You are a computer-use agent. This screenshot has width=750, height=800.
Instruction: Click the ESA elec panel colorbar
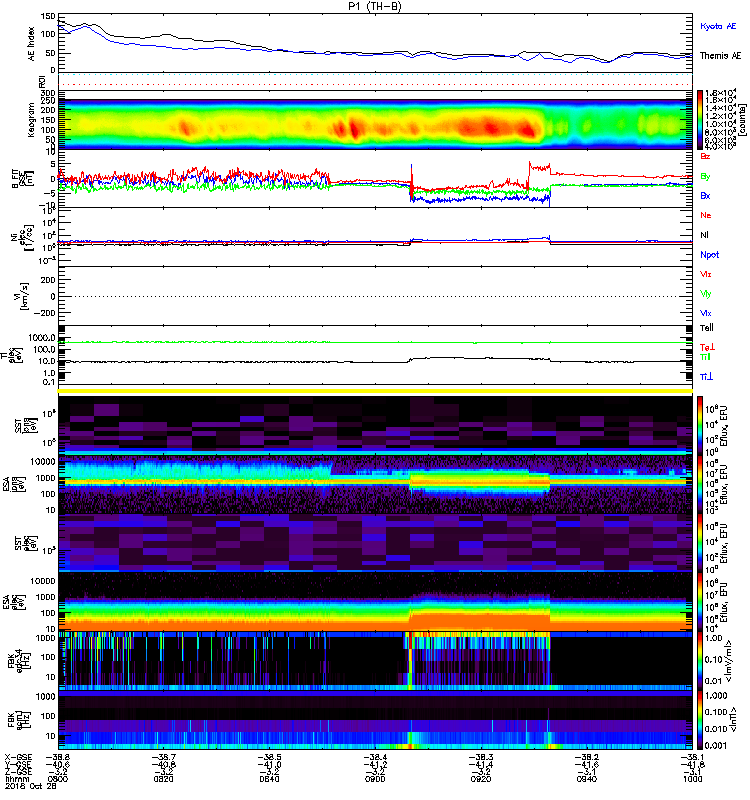[x=700, y=602]
